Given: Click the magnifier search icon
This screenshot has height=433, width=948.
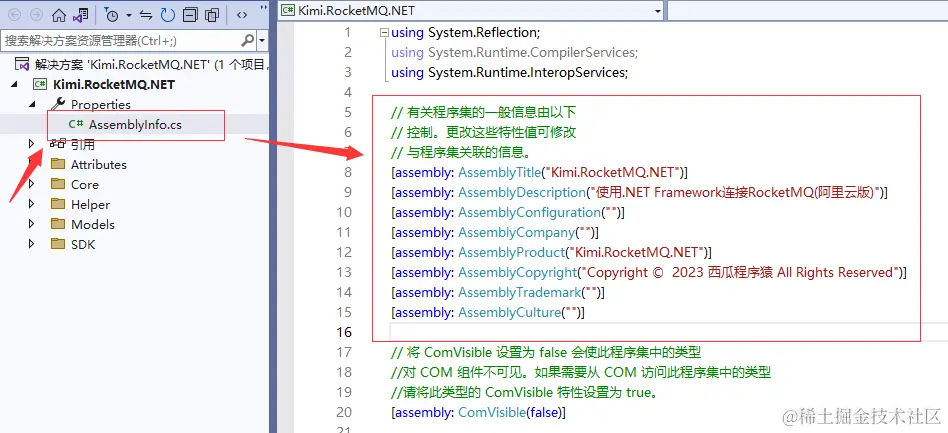Looking at the screenshot, I should (248, 41).
